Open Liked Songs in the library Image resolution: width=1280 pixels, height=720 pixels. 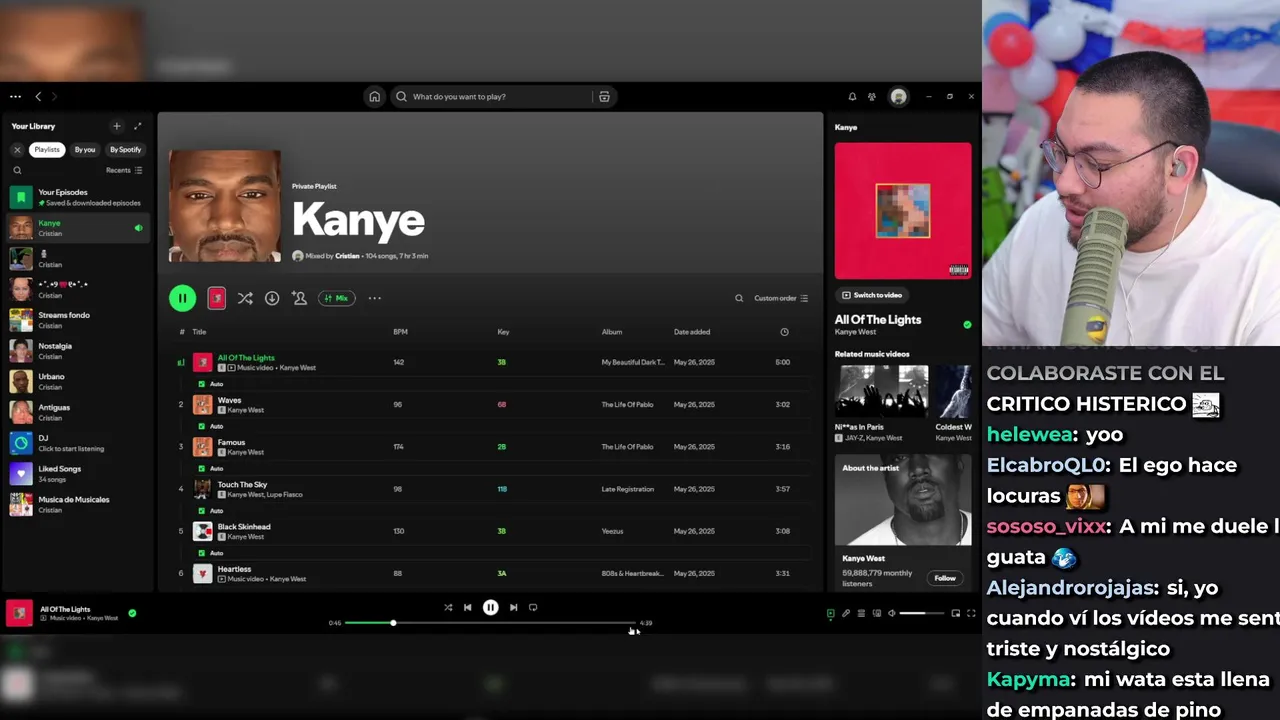pyautogui.click(x=77, y=474)
